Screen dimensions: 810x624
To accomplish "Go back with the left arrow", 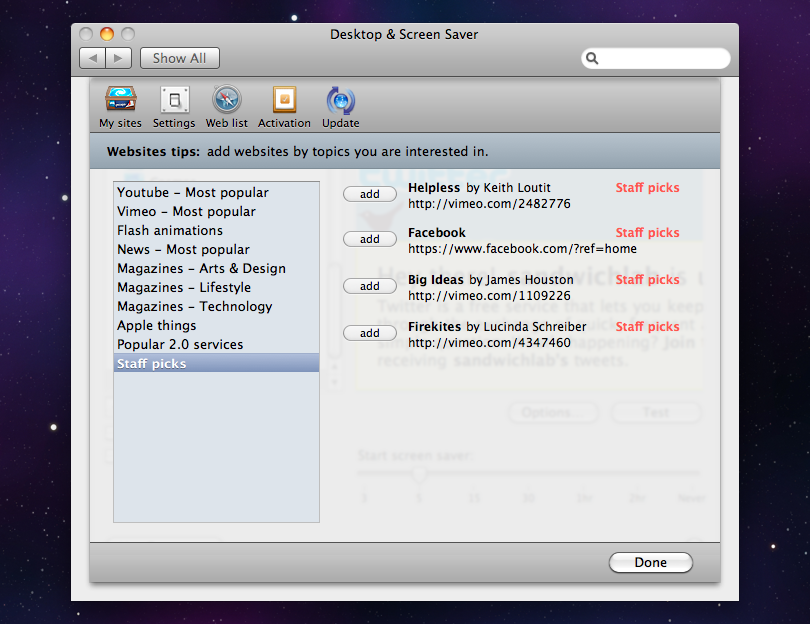I will coord(93,59).
